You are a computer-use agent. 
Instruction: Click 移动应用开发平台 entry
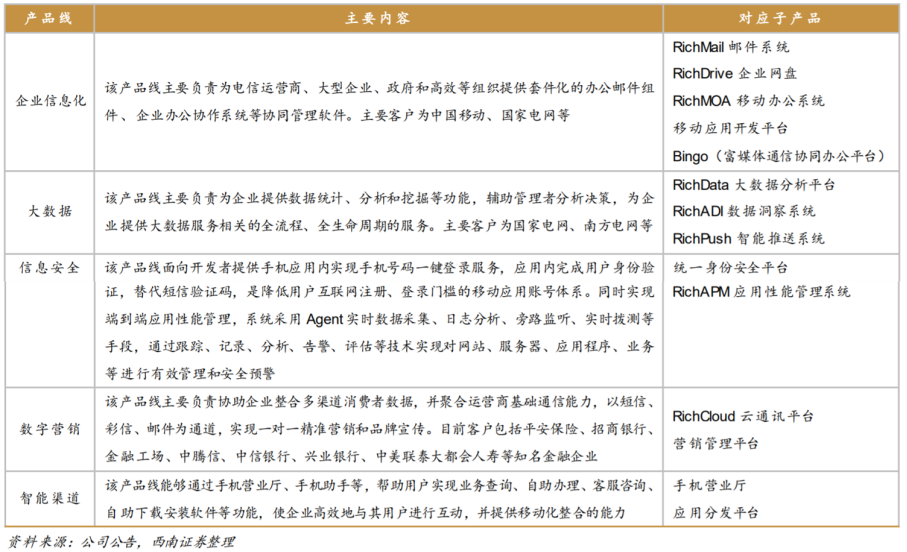tap(730, 128)
